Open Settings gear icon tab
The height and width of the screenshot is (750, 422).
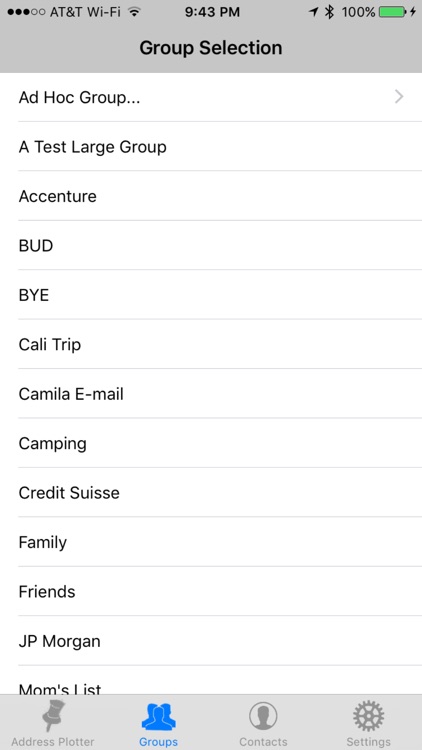(x=368, y=722)
